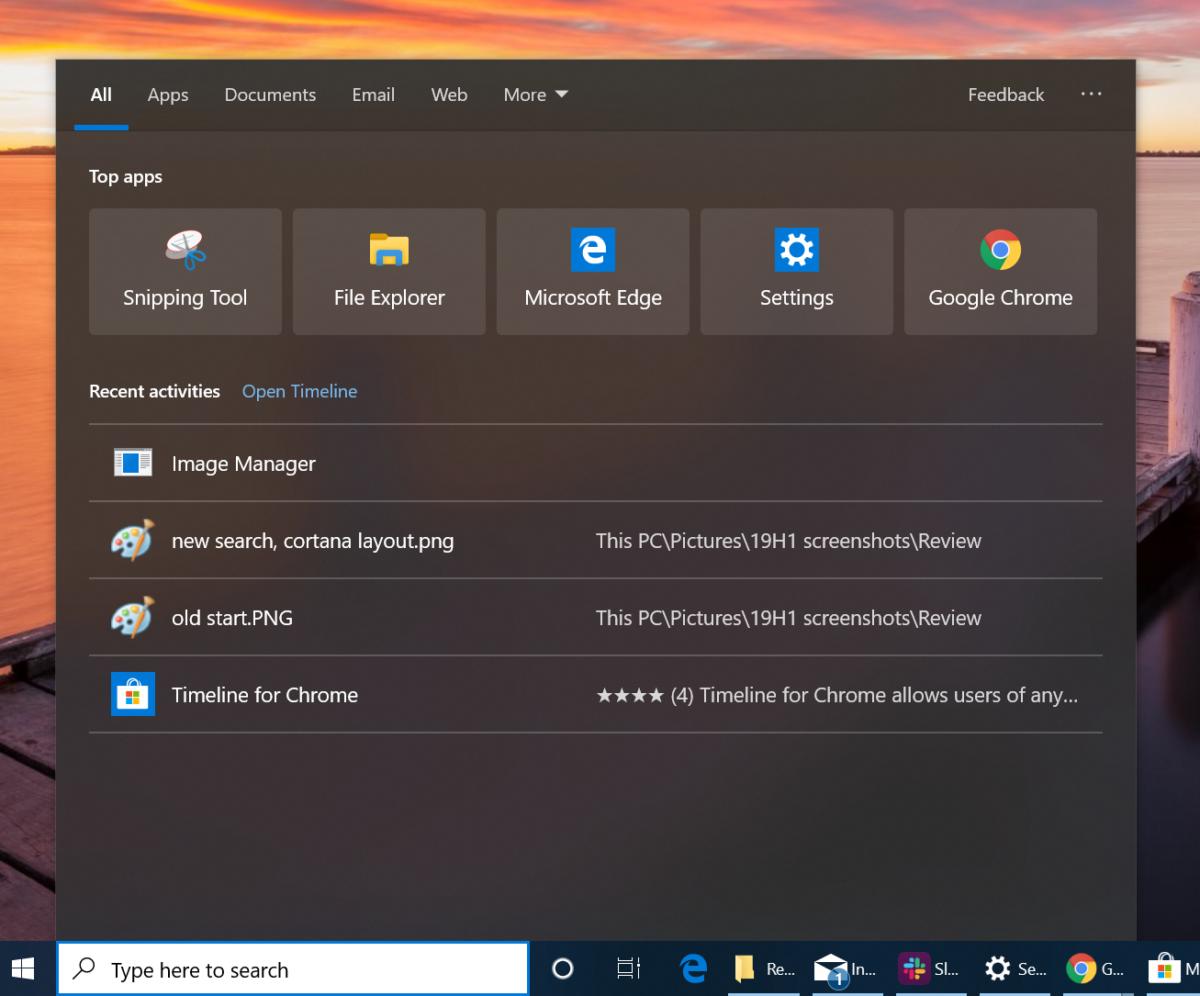
Task: Click the Cortana circle on the taskbar
Action: pyautogui.click(x=562, y=968)
